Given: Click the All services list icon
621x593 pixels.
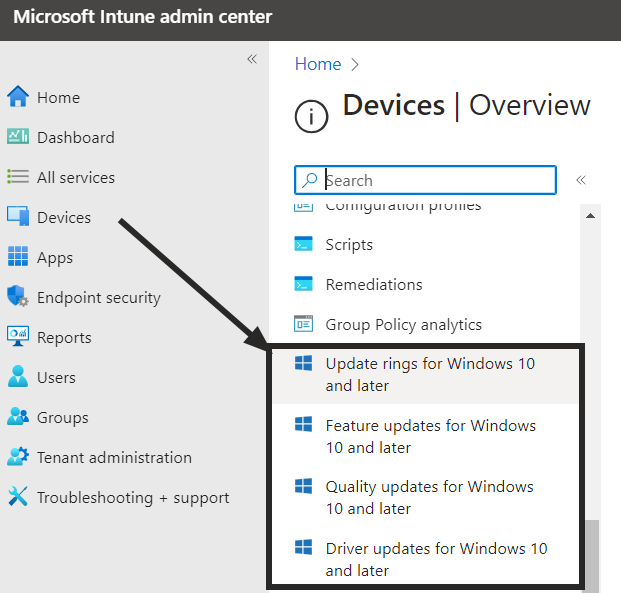Looking at the screenshot, I should click(18, 177).
